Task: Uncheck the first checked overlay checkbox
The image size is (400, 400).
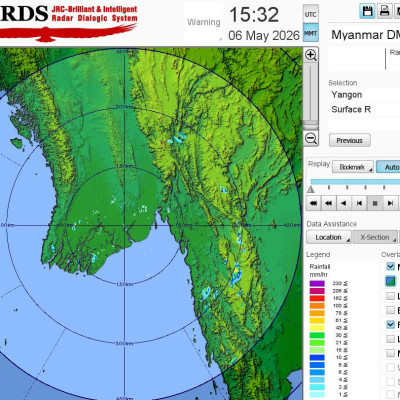Action: click(x=390, y=266)
